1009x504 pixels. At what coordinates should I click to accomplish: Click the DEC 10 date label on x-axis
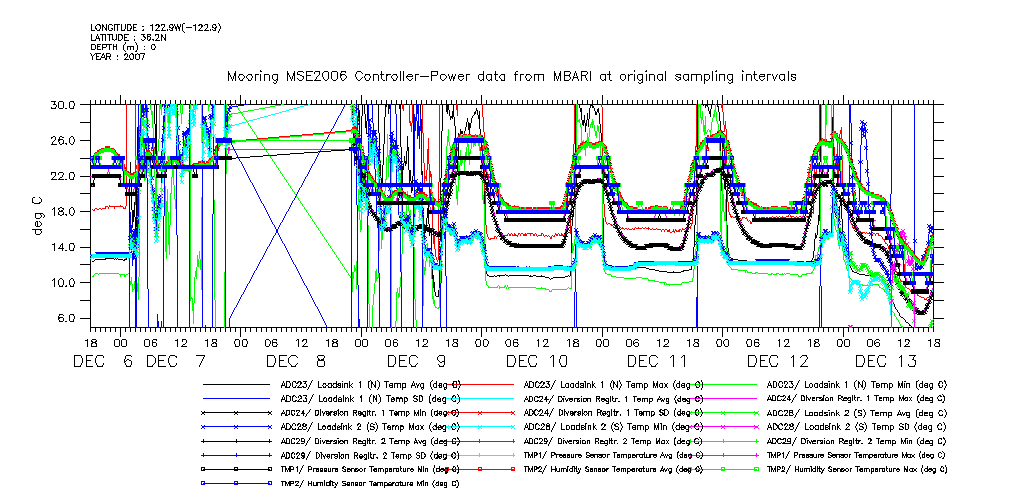coord(537,361)
